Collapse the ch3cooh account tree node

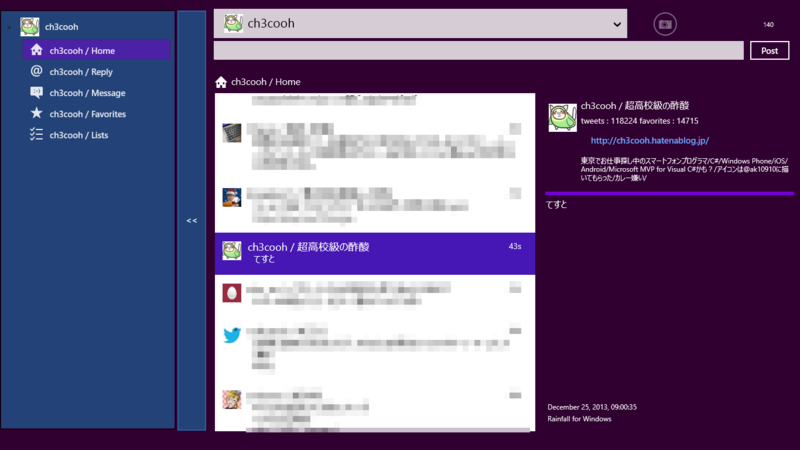pos(9,27)
